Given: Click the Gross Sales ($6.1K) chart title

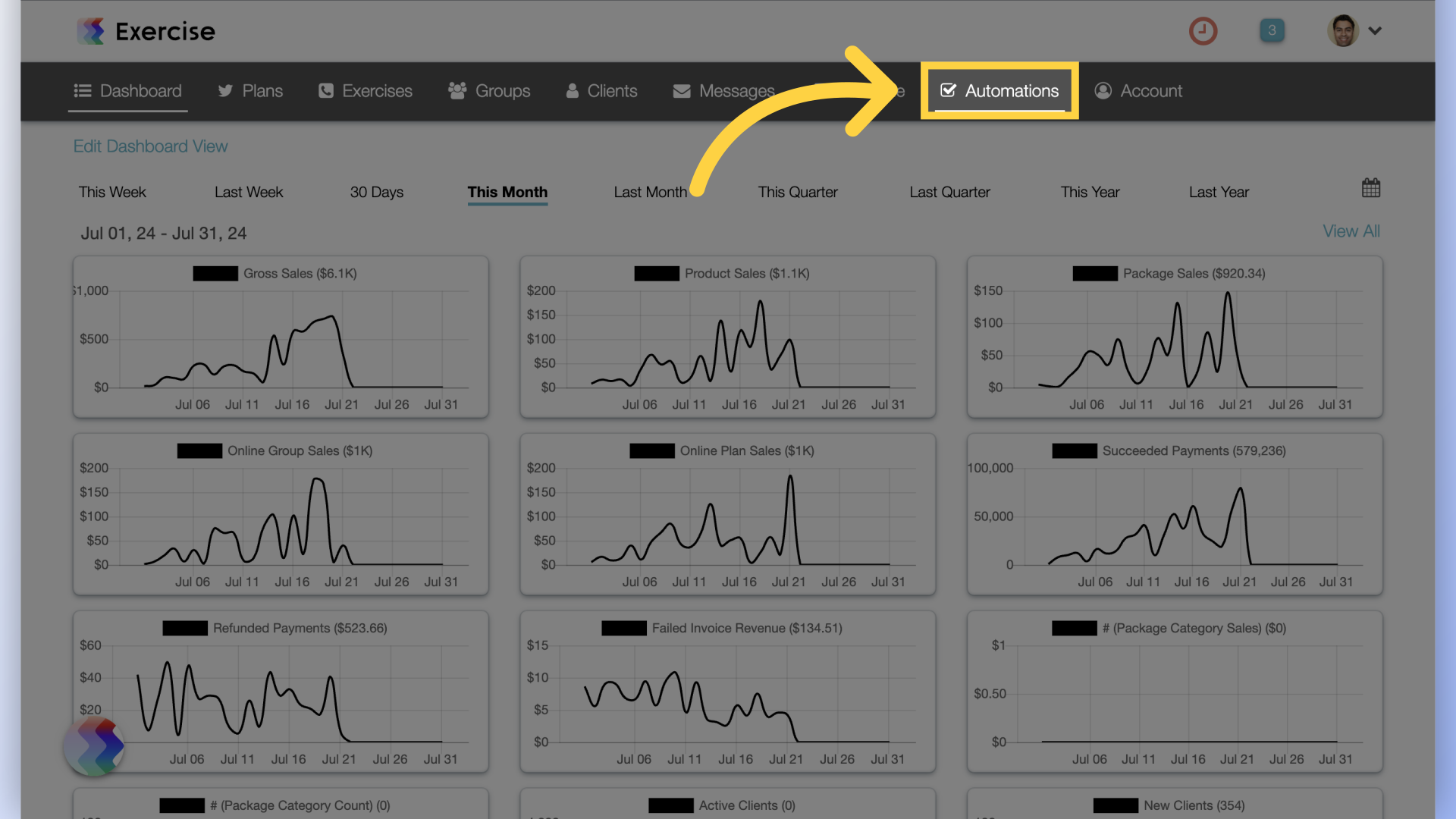Looking at the screenshot, I should pos(300,274).
